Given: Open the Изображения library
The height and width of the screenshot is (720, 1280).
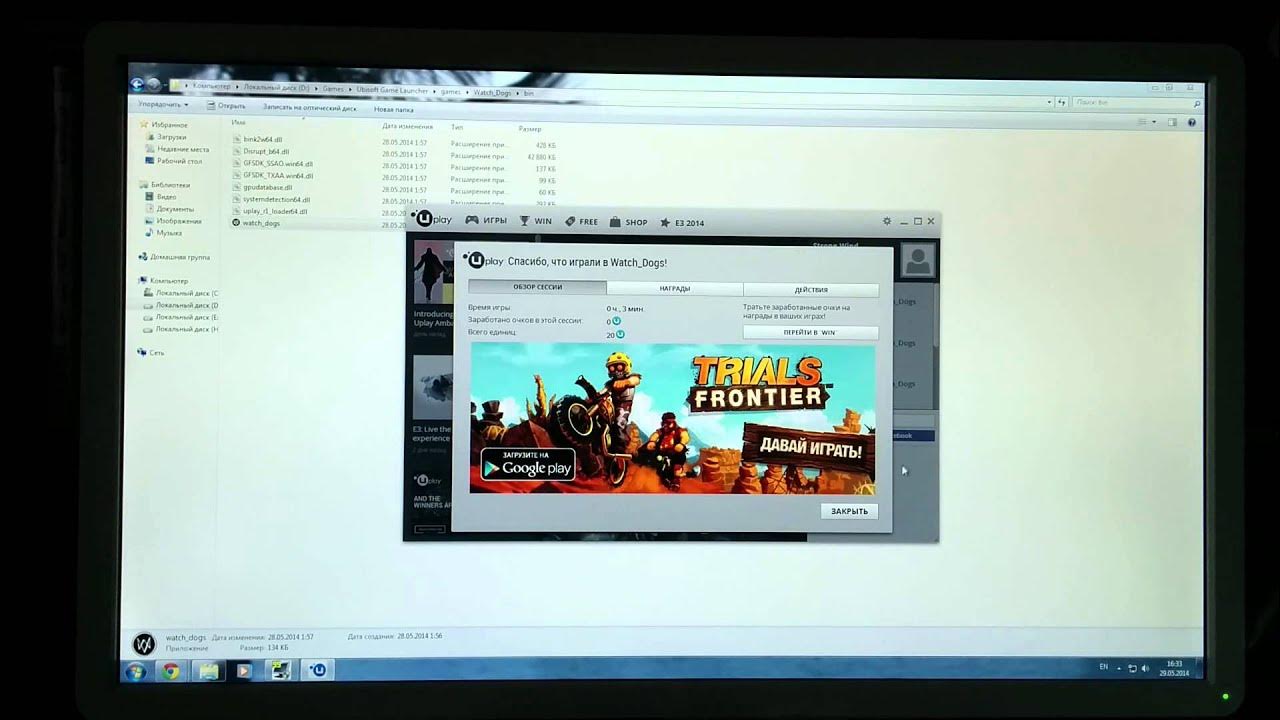Looking at the screenshot, I should 173,221.
